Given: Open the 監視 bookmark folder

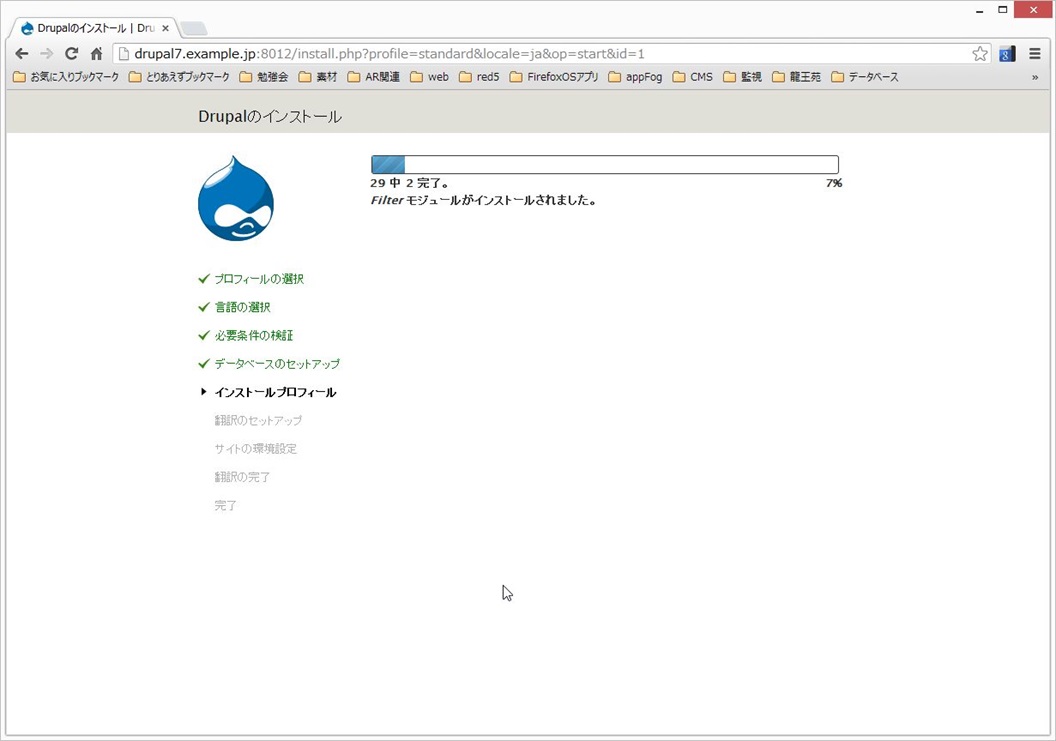Looking at the screenshot, I should tap(743, 77).
